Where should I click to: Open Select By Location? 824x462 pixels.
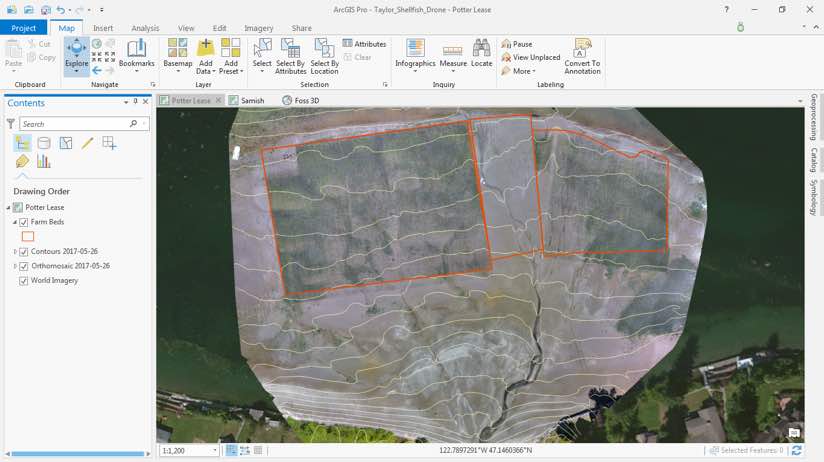point(324,55)
